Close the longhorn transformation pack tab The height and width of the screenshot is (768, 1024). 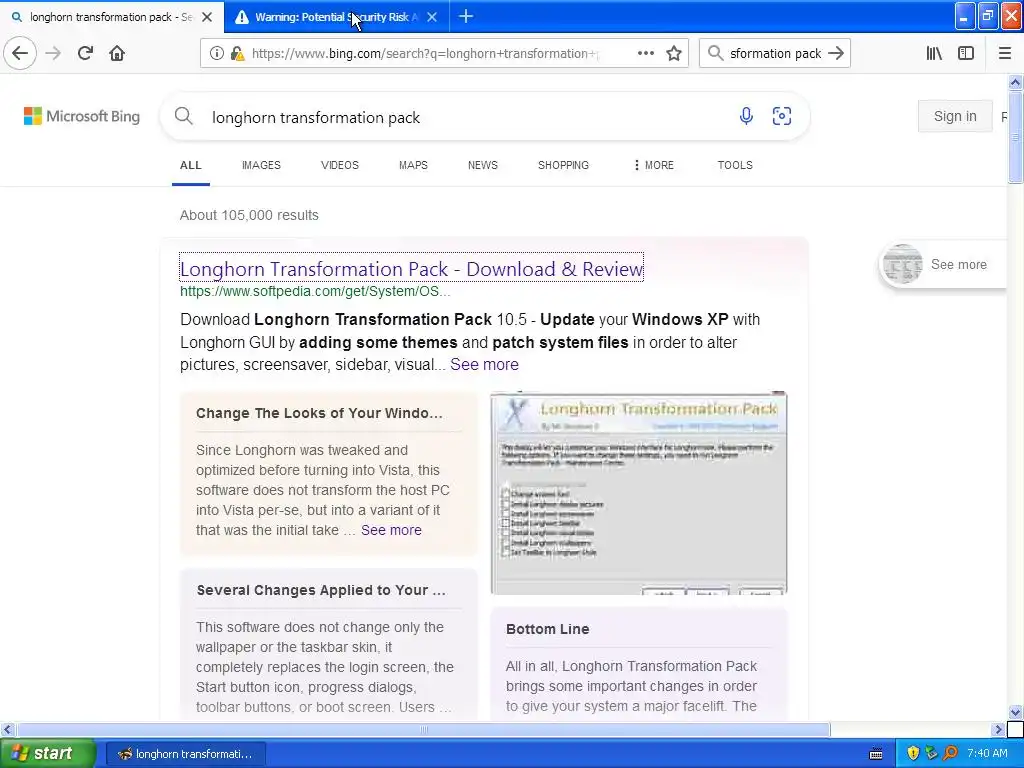pyautogui.click(x=207, y=17)
